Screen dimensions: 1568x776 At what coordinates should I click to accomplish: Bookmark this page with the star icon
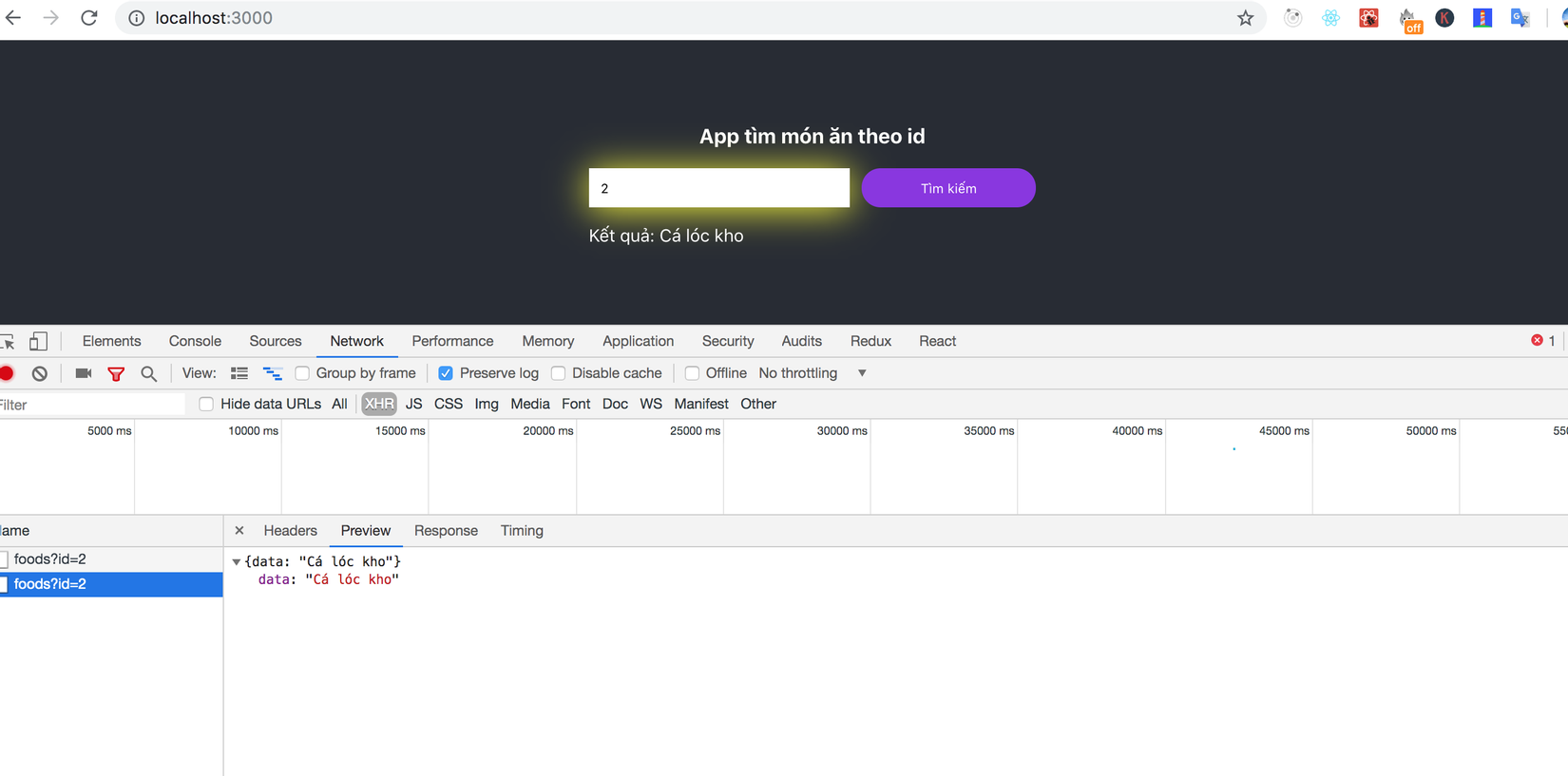click(1245, 18)
